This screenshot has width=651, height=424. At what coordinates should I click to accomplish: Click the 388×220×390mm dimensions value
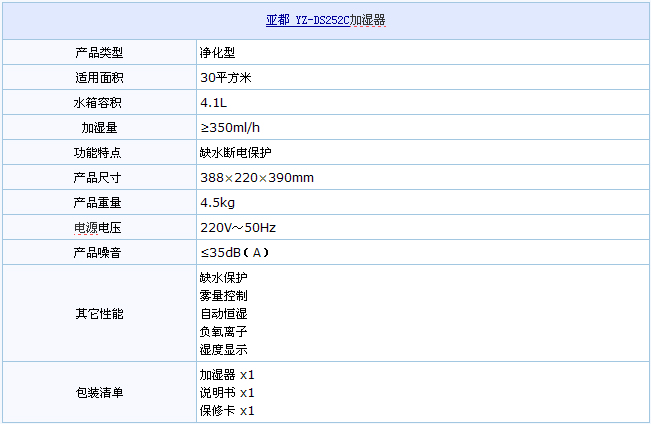tap(257, 177)
